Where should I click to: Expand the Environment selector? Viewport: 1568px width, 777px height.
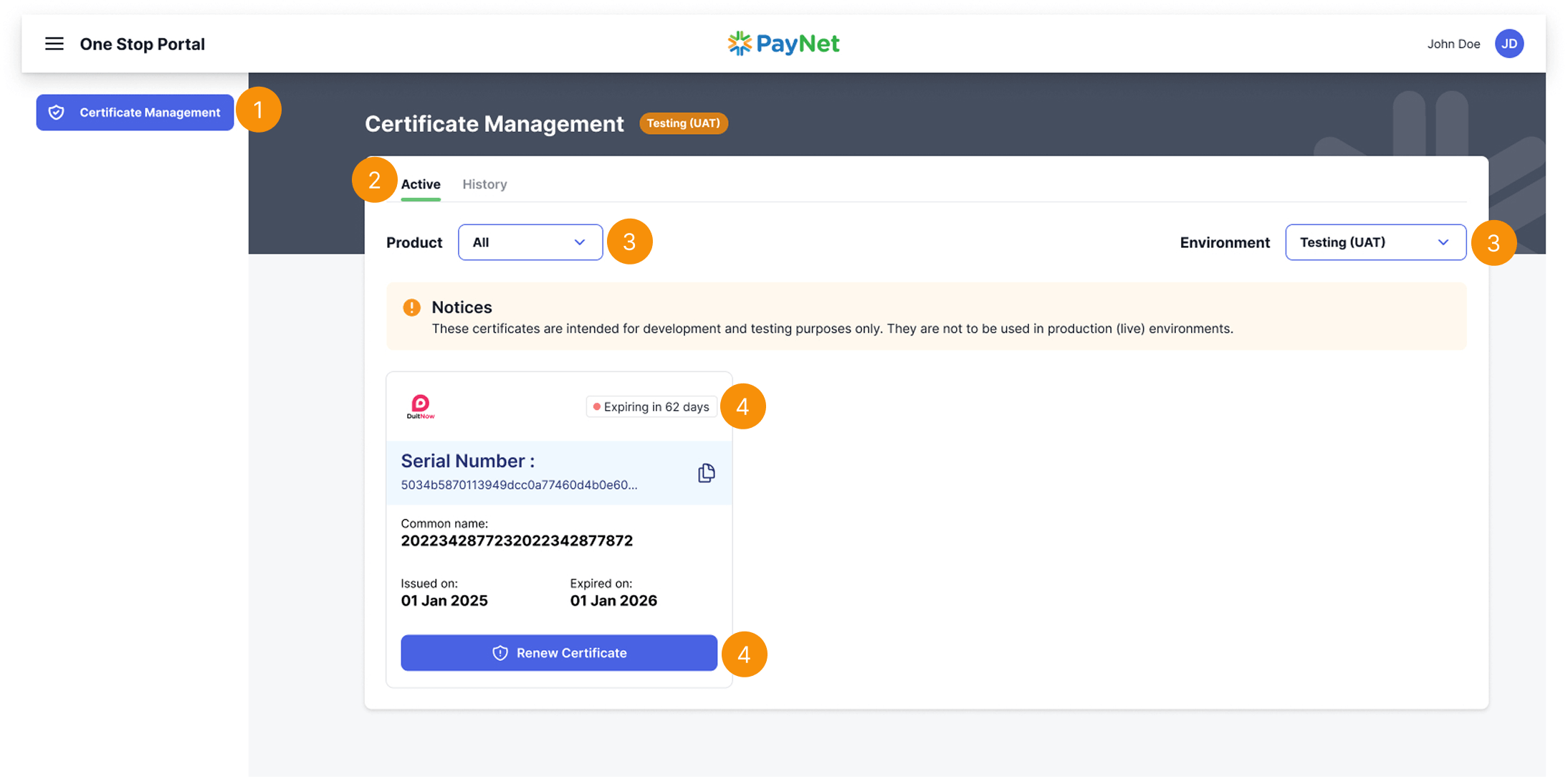point(1374,242)
